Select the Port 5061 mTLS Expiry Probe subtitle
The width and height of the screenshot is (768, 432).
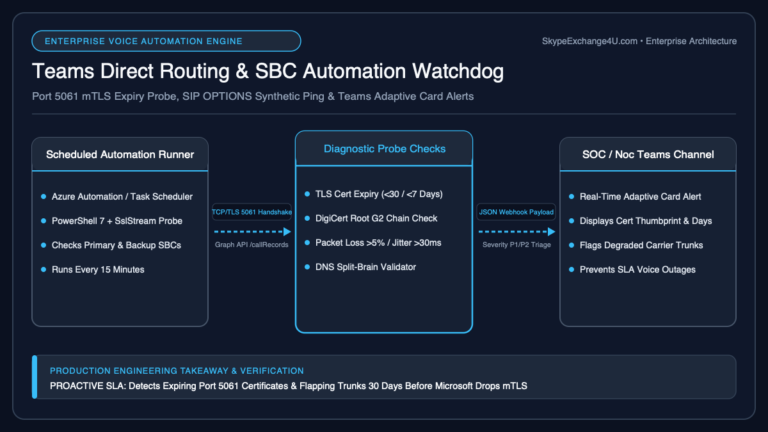pyautogui.click(x=253, y=96)
